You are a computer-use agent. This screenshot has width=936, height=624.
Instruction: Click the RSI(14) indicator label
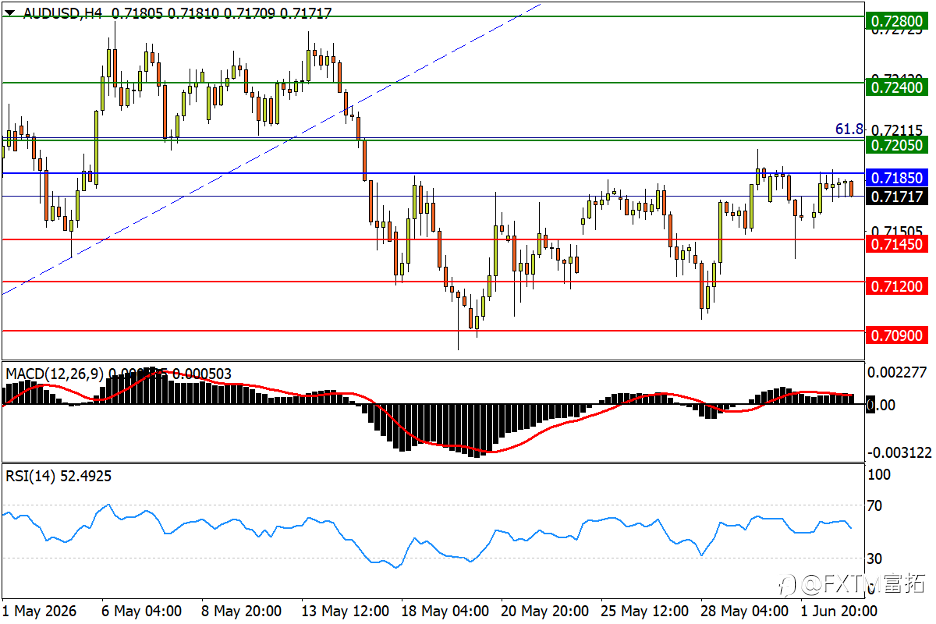coord(30,476)
